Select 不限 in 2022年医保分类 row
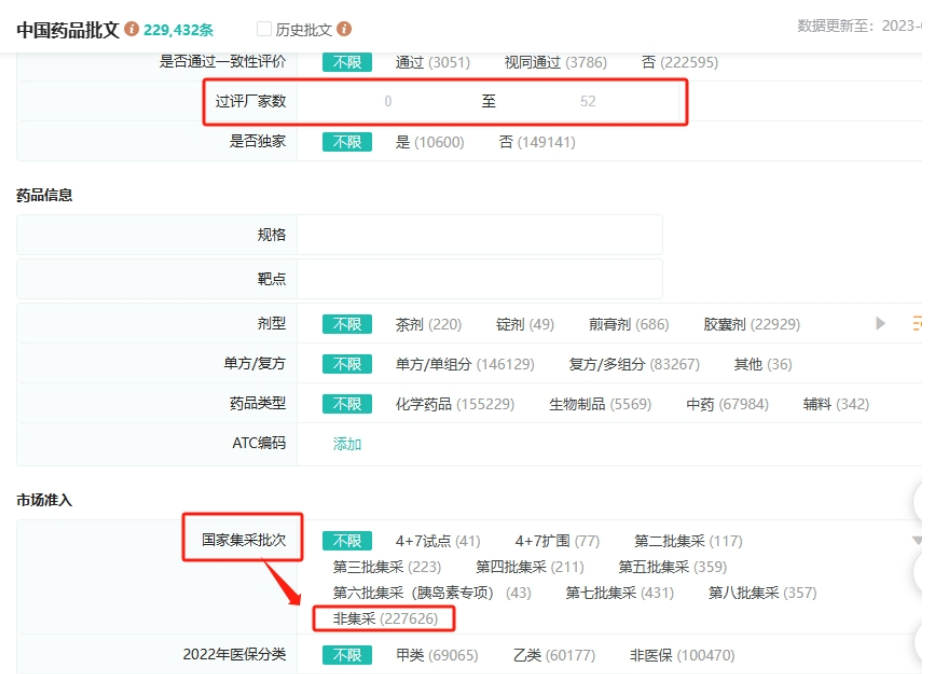Viewport: 931px width, 674px height. pos(347,655)
